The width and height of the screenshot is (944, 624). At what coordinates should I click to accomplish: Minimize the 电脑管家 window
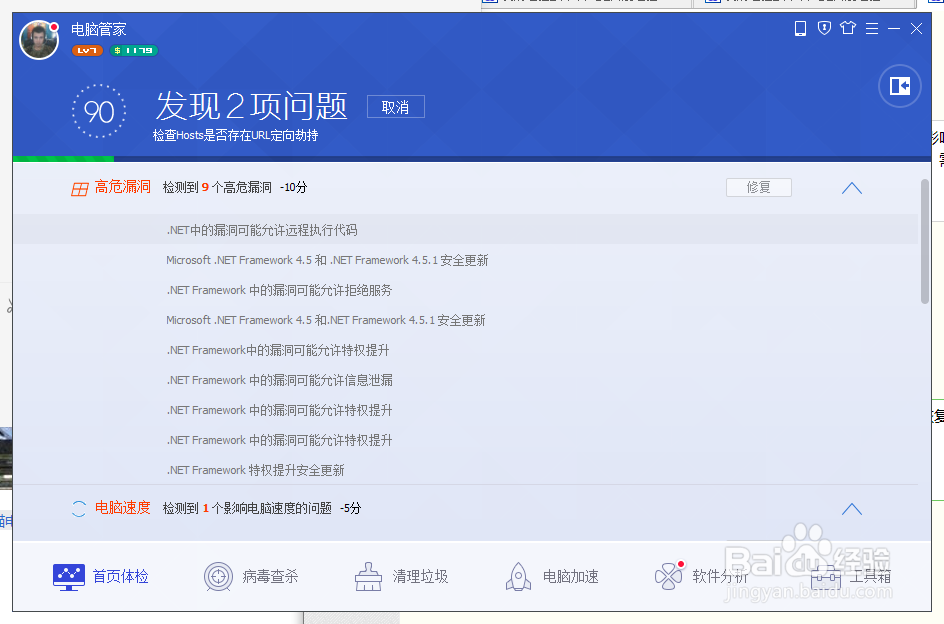pos(894,28)
